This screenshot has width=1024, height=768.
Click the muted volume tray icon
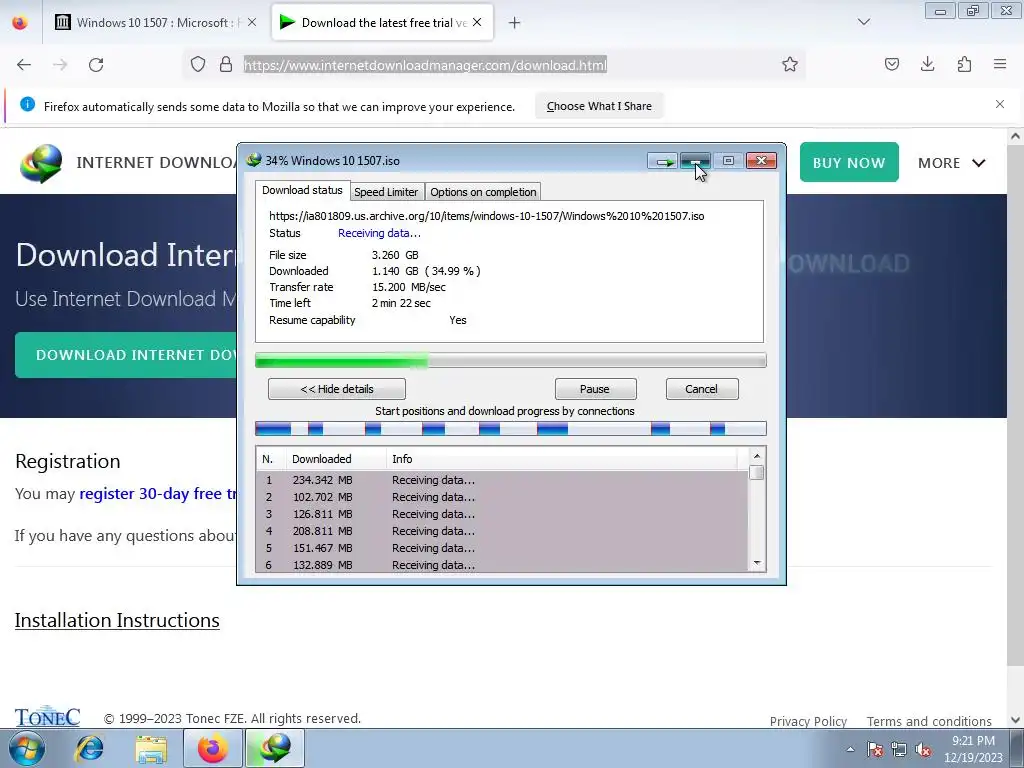pos(923,749)
